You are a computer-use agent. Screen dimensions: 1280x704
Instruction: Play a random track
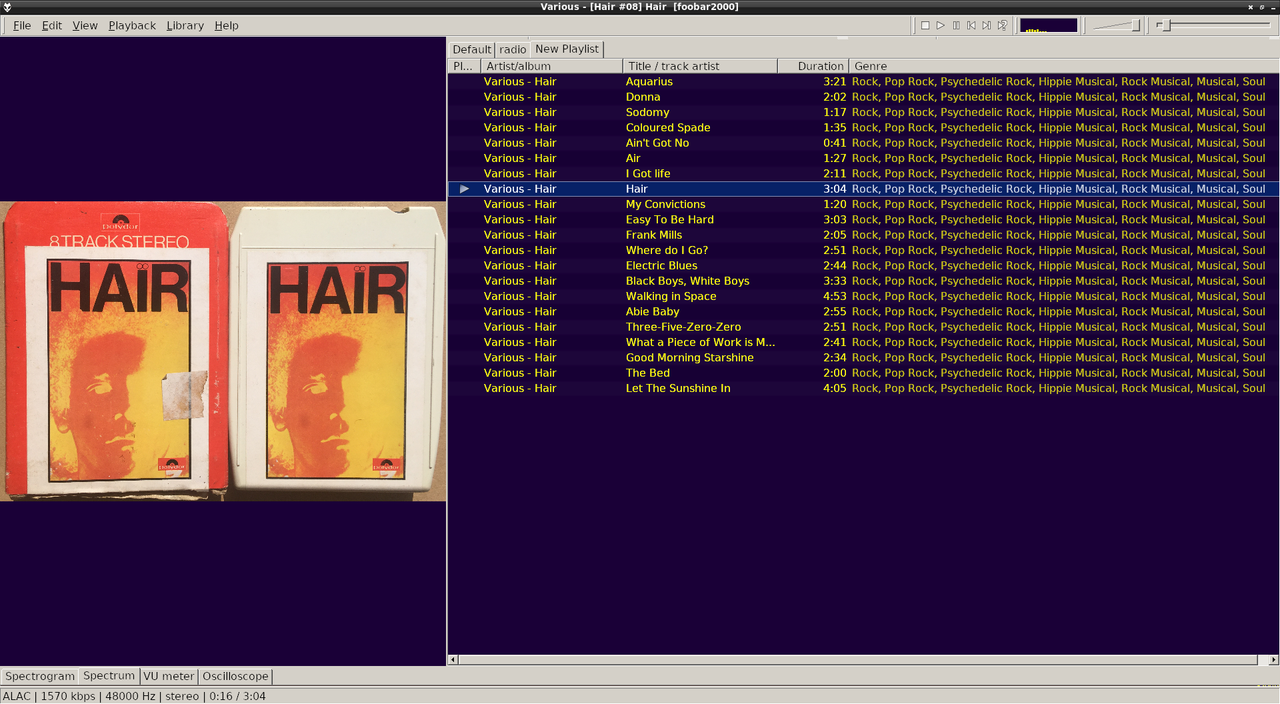pyautogui.click(x=1002, y=25)
